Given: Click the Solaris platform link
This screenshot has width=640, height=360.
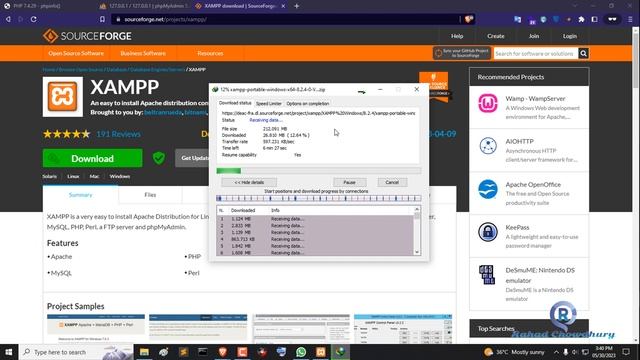Looking at the screenshot, I should coord(50,176).
